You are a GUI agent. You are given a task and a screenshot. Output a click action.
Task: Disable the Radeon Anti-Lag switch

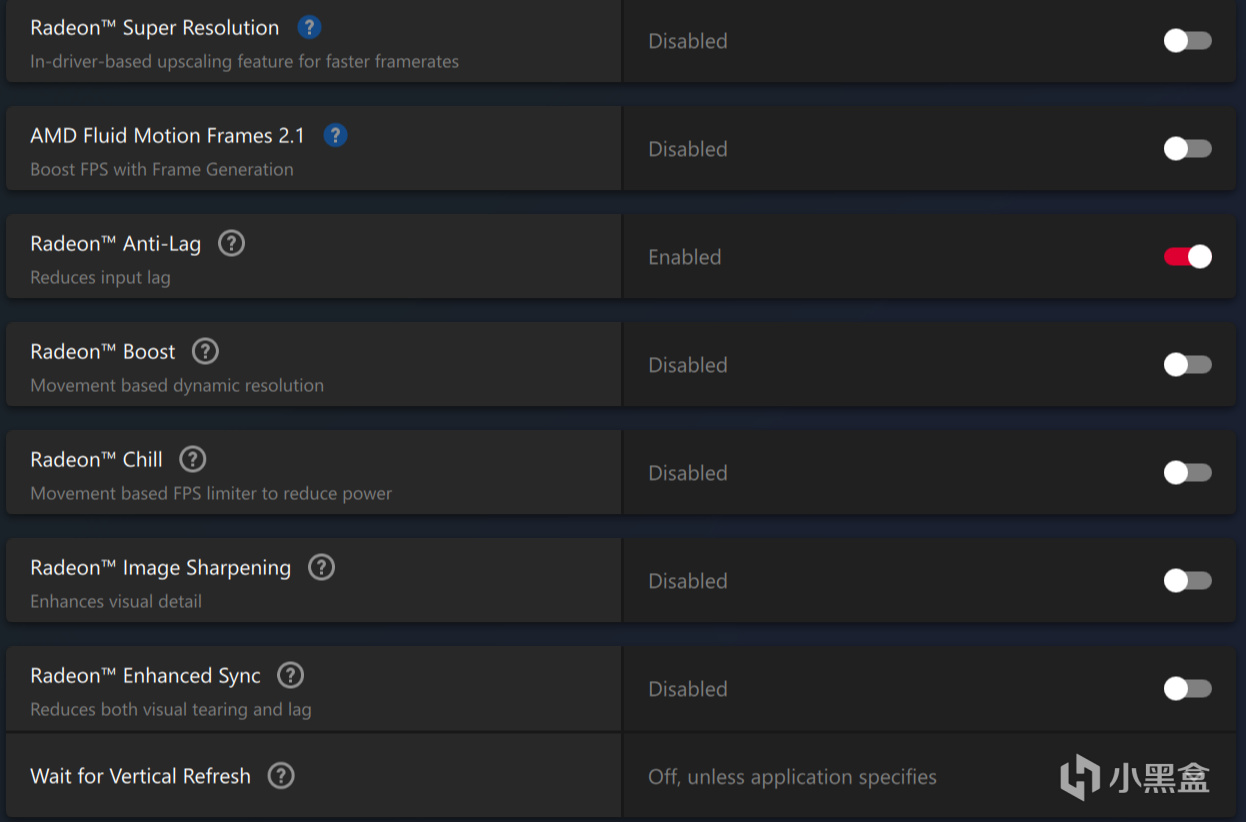(1187, 257)
